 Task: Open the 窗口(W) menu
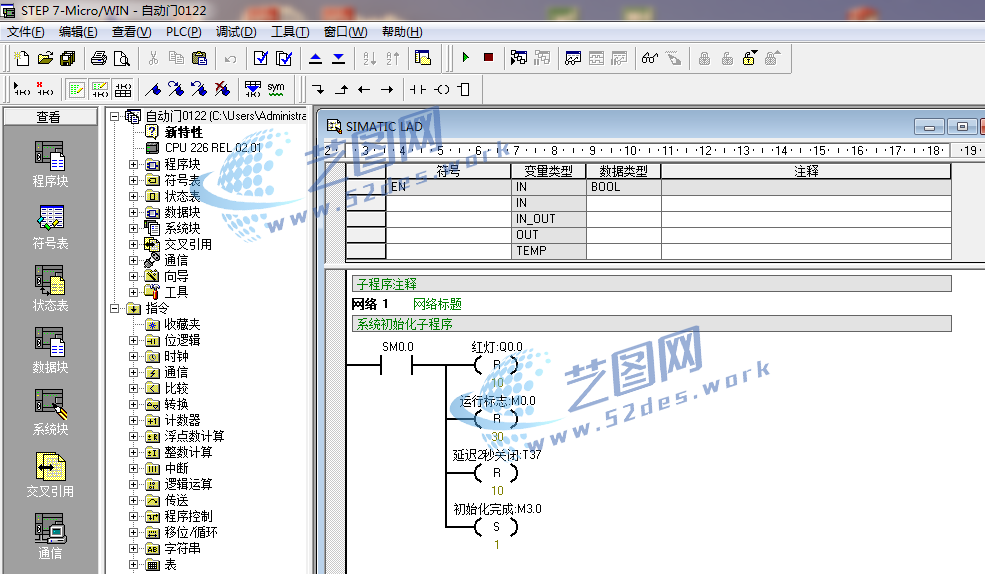[x=345, y=31]
